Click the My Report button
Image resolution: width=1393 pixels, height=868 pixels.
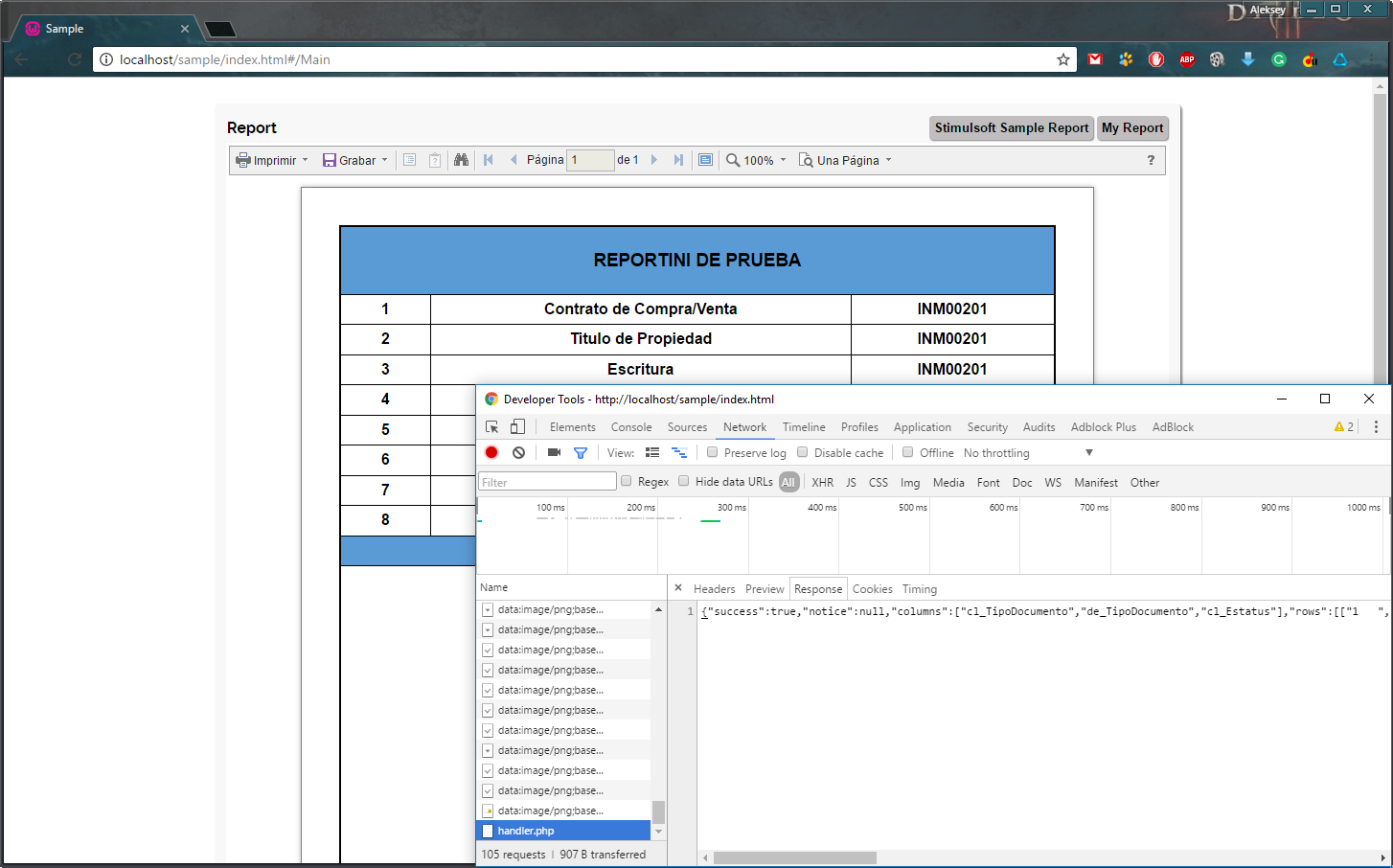(x=1132, y=127)
